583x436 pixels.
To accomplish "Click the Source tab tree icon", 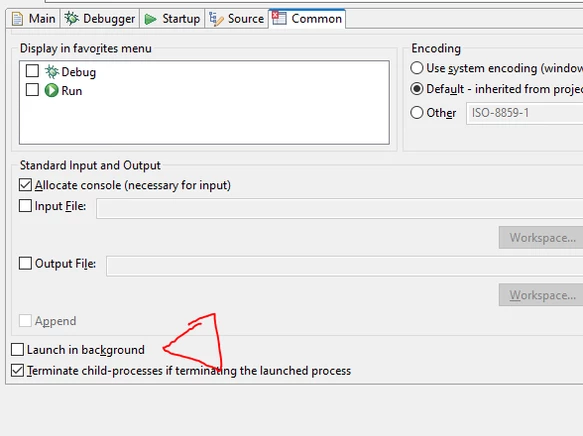I will (x=216, y=19).
